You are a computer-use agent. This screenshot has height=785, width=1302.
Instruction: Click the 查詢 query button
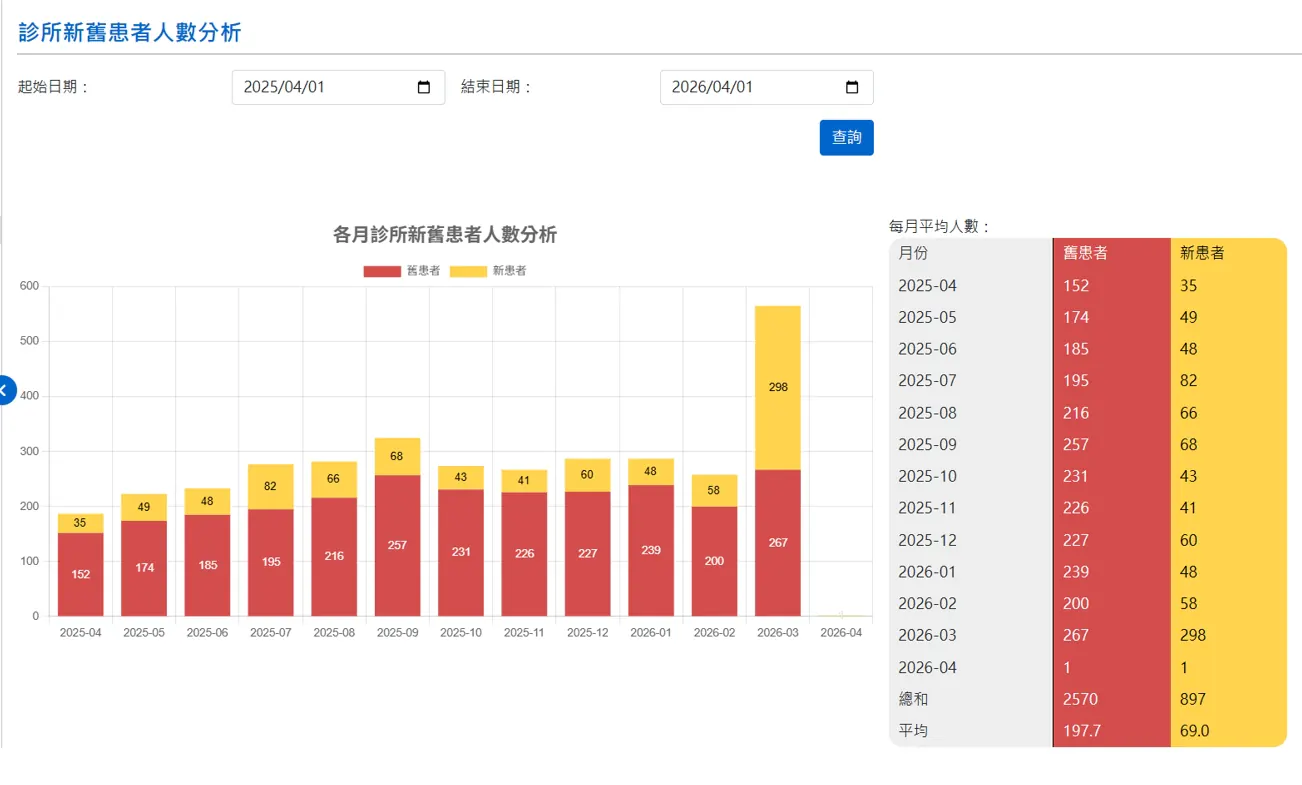coord(846,137)
